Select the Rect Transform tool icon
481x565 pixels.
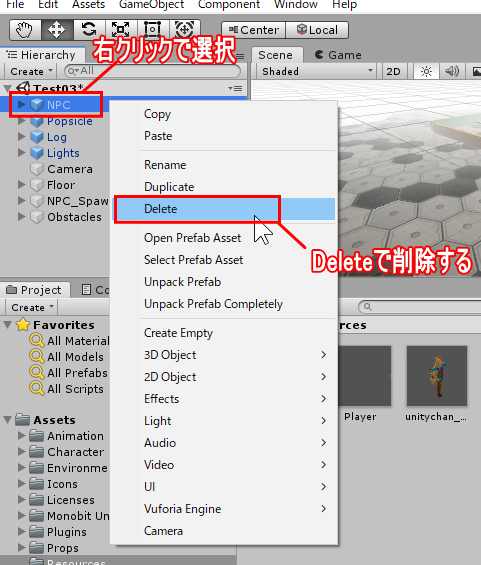(152, 30)
